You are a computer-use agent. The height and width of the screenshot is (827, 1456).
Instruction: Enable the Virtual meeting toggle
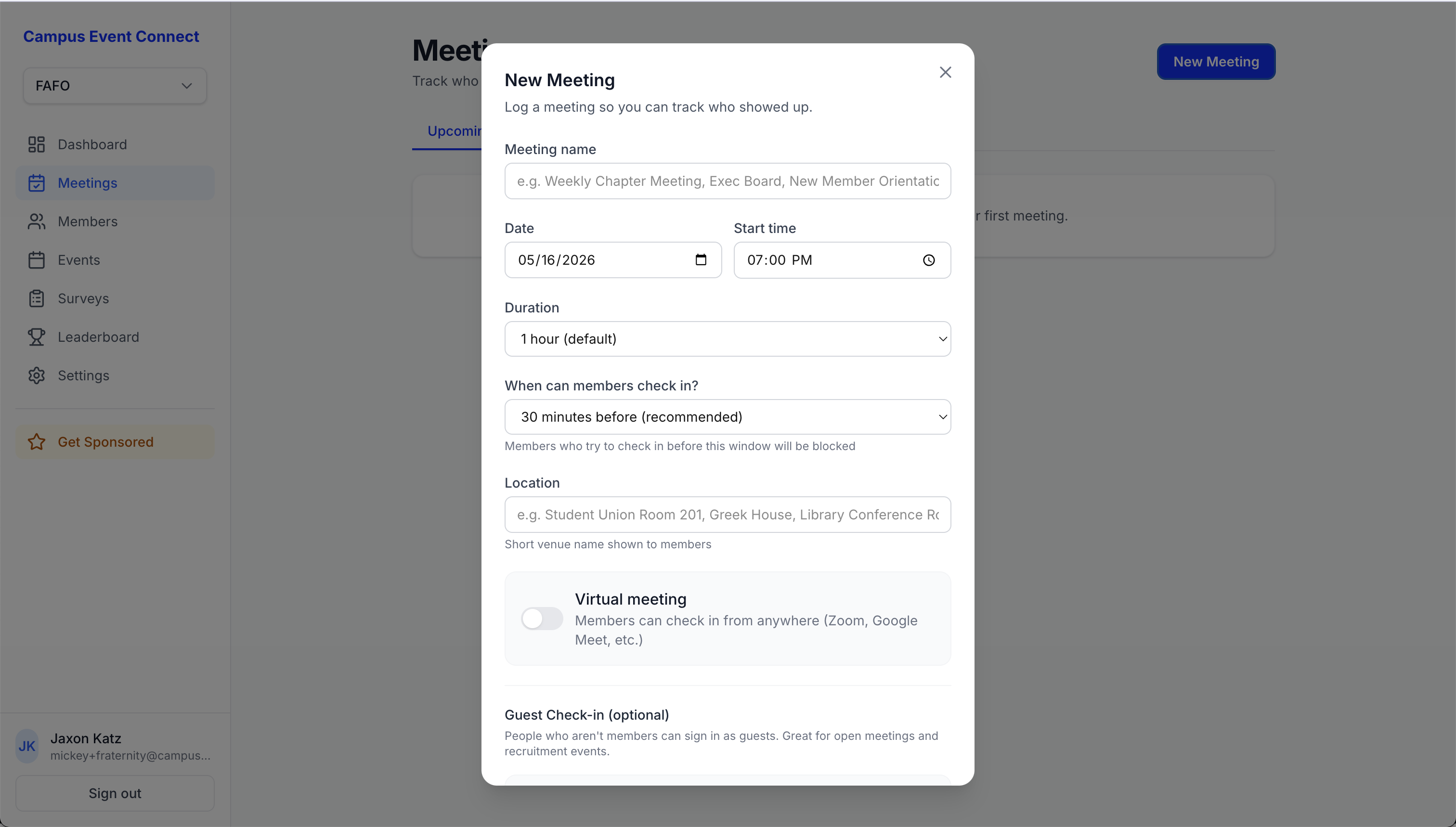pyautogui.click(x=542, y=619)
